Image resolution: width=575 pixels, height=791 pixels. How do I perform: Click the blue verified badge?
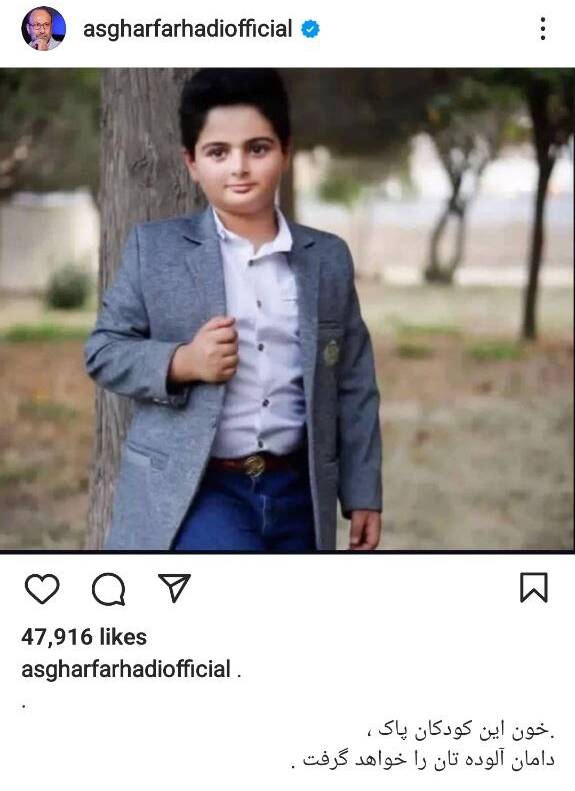pos(310,29)
